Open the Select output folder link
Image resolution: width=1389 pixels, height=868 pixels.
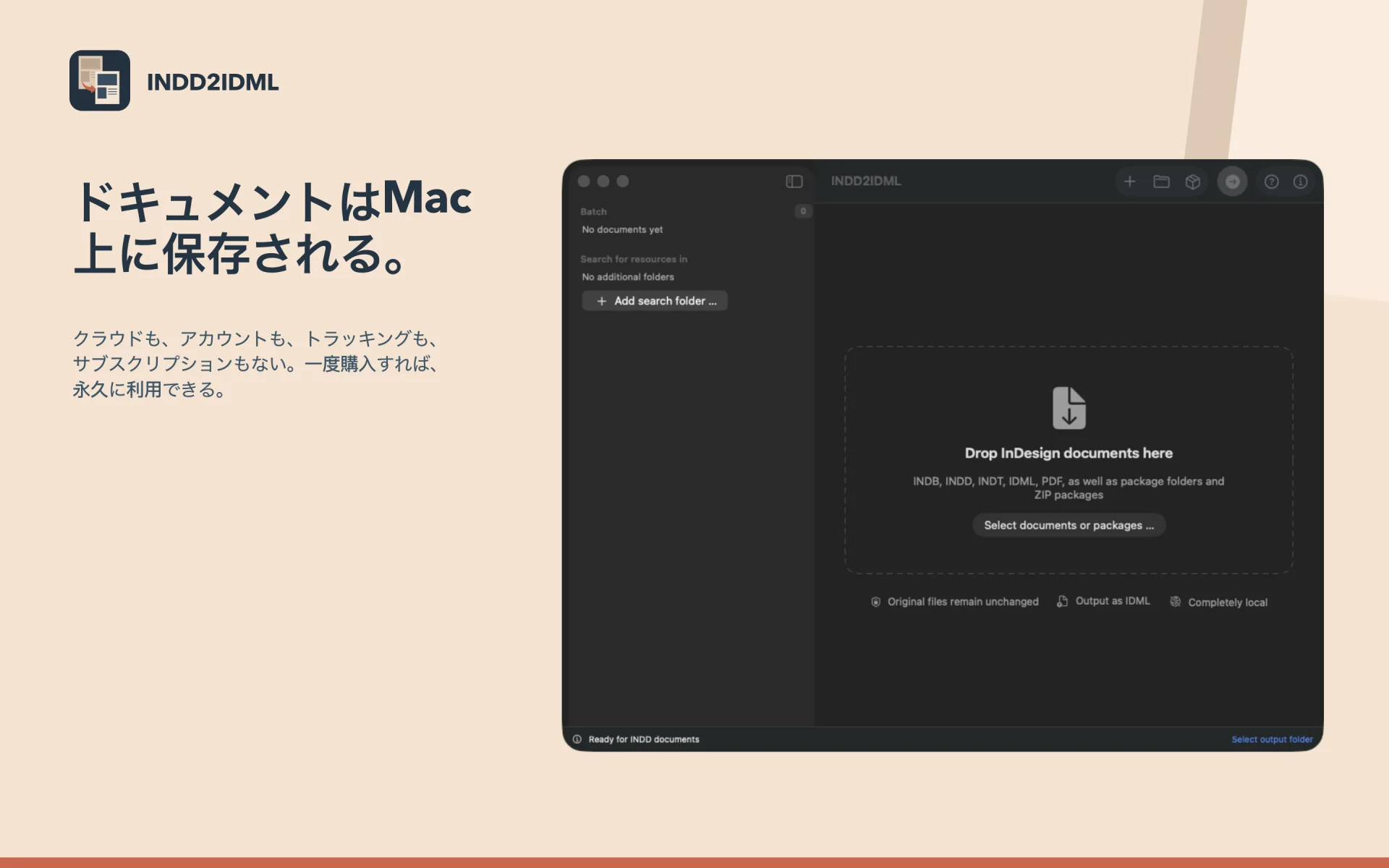tap(1272, 739)
